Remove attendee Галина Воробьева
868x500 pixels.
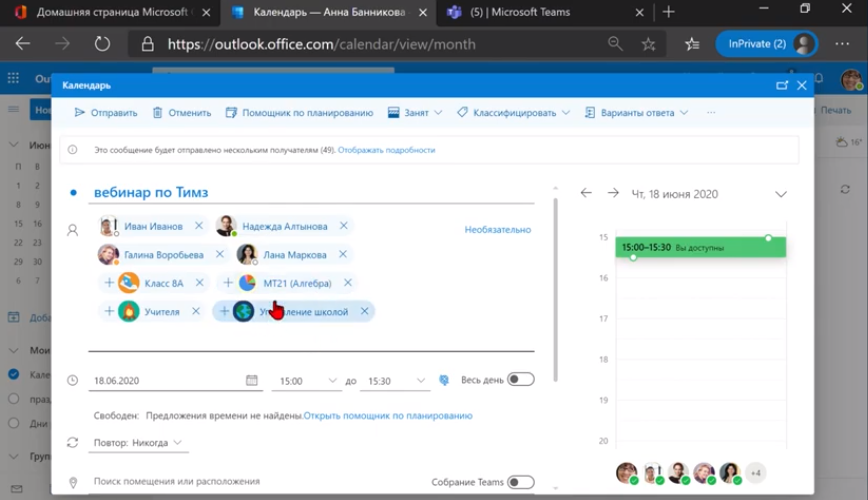coord(220,254)
